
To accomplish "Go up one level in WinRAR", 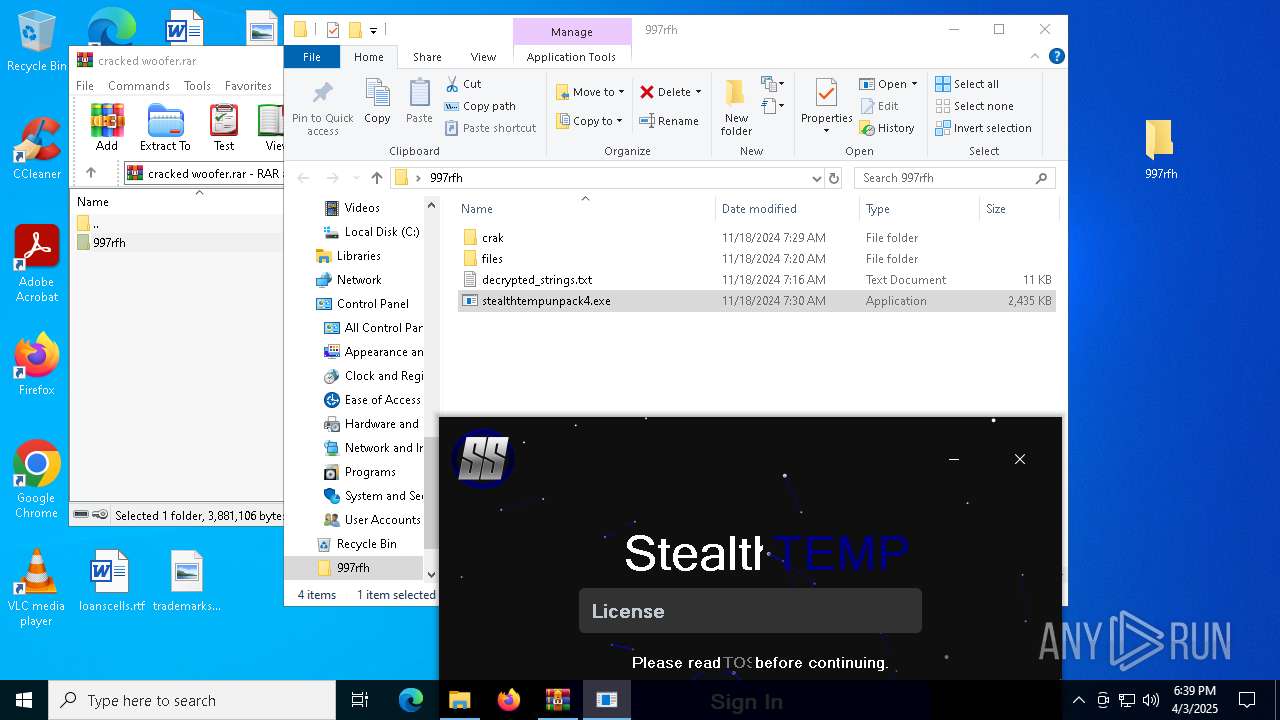I will [91, 173].
